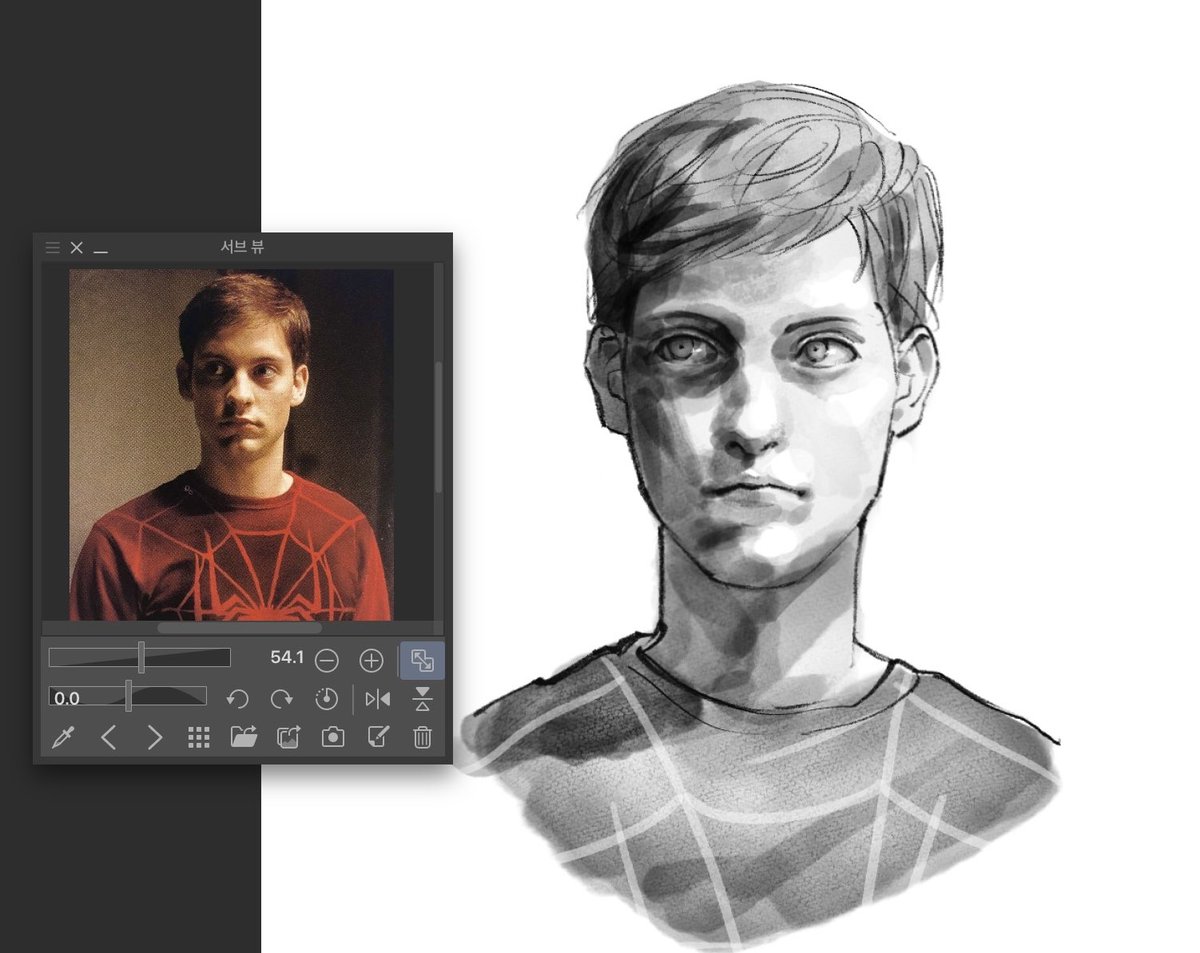Import image file into Sub View
This screenshot has width=1200, height=953.
(243, 738)
